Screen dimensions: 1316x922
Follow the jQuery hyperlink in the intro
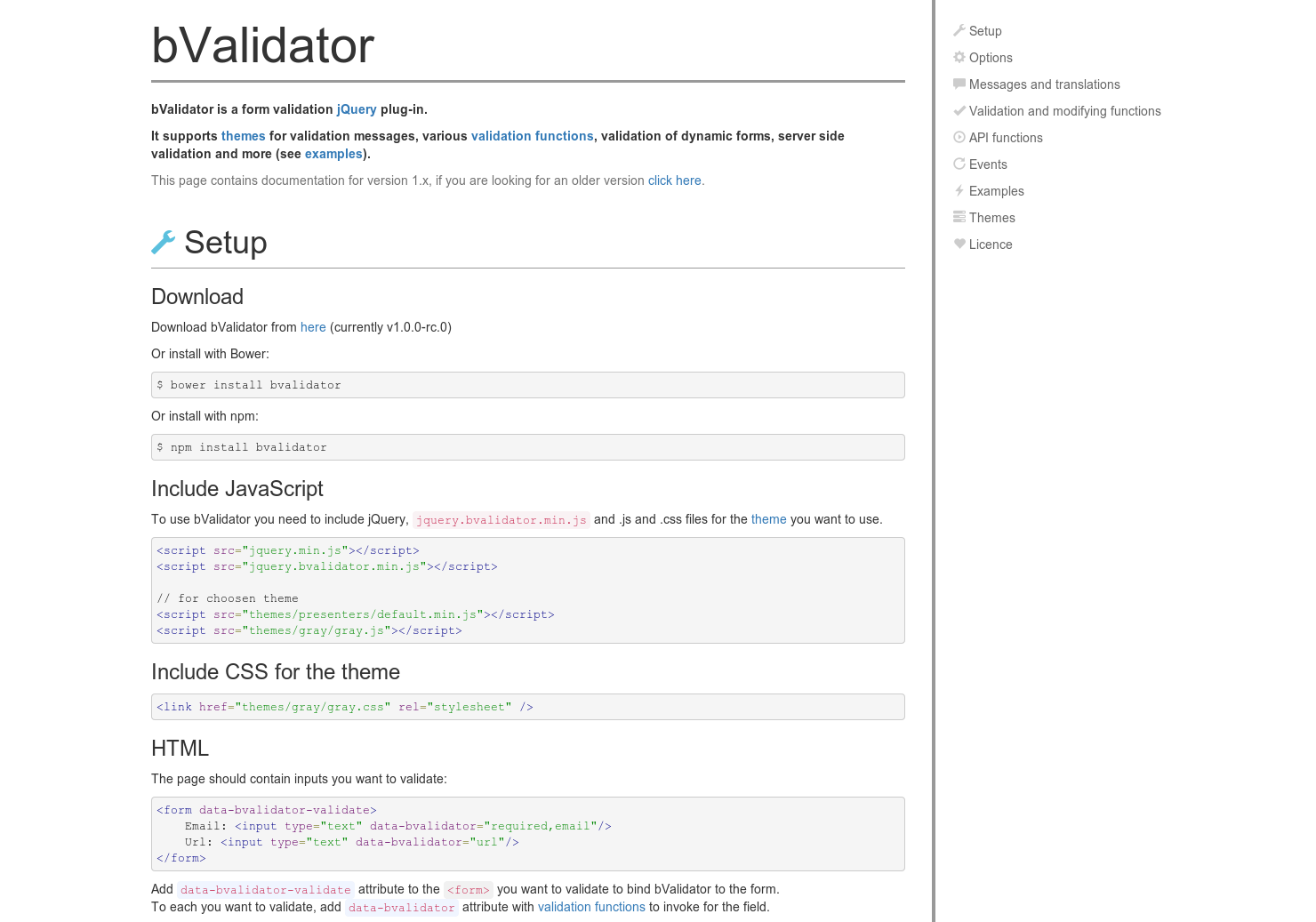click(x=357, y=109)
